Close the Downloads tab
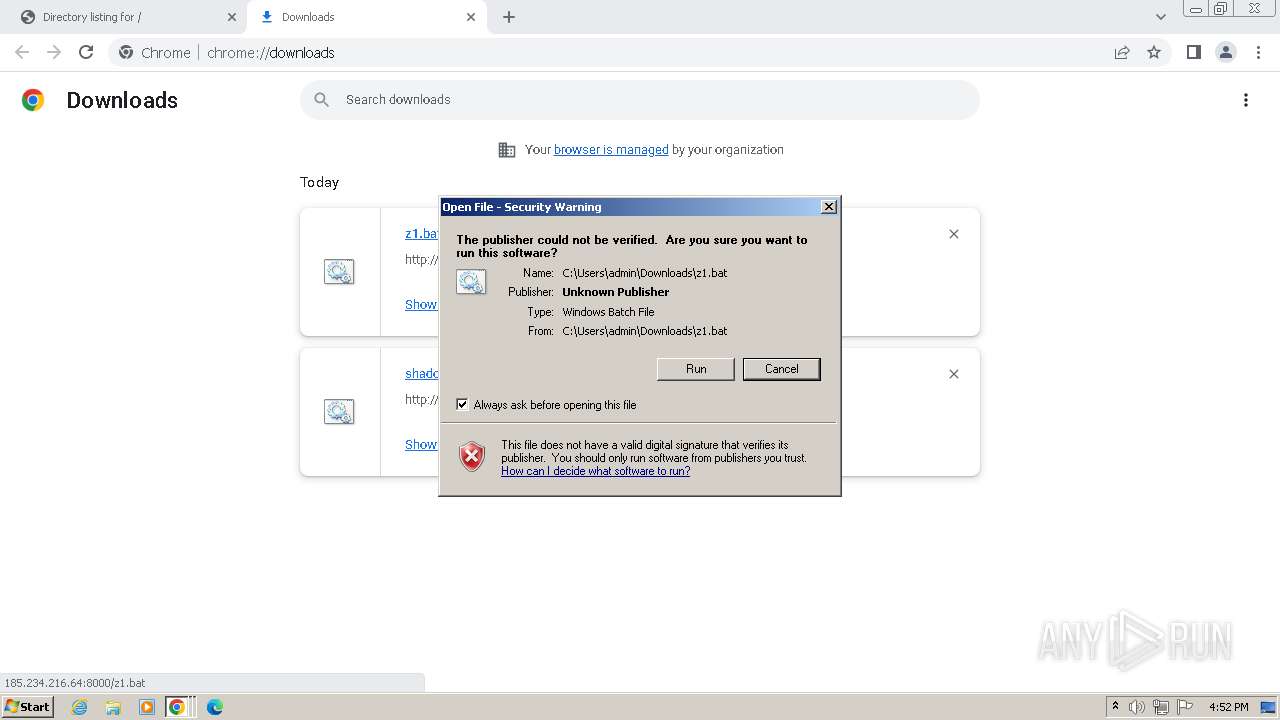1280x720 pixels. point(471,17)
